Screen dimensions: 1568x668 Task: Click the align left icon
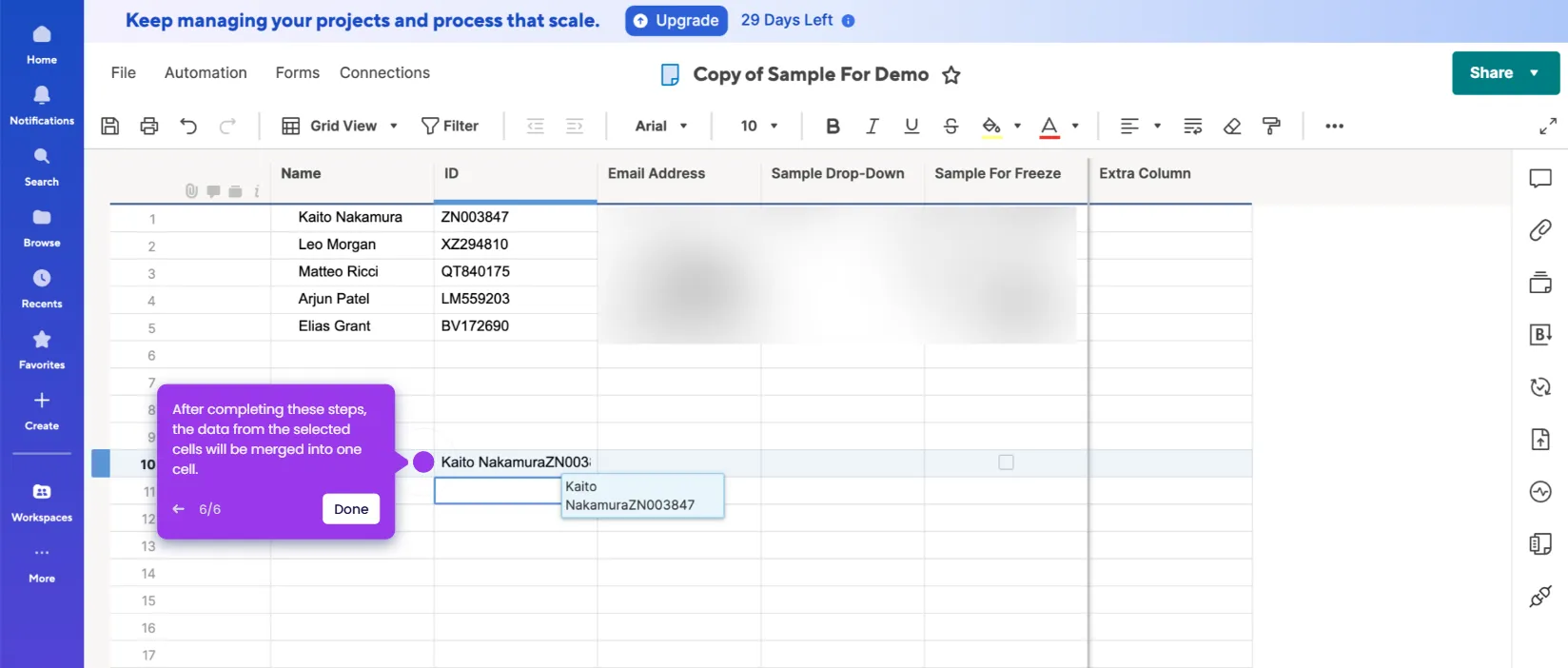click(1129, 126)
